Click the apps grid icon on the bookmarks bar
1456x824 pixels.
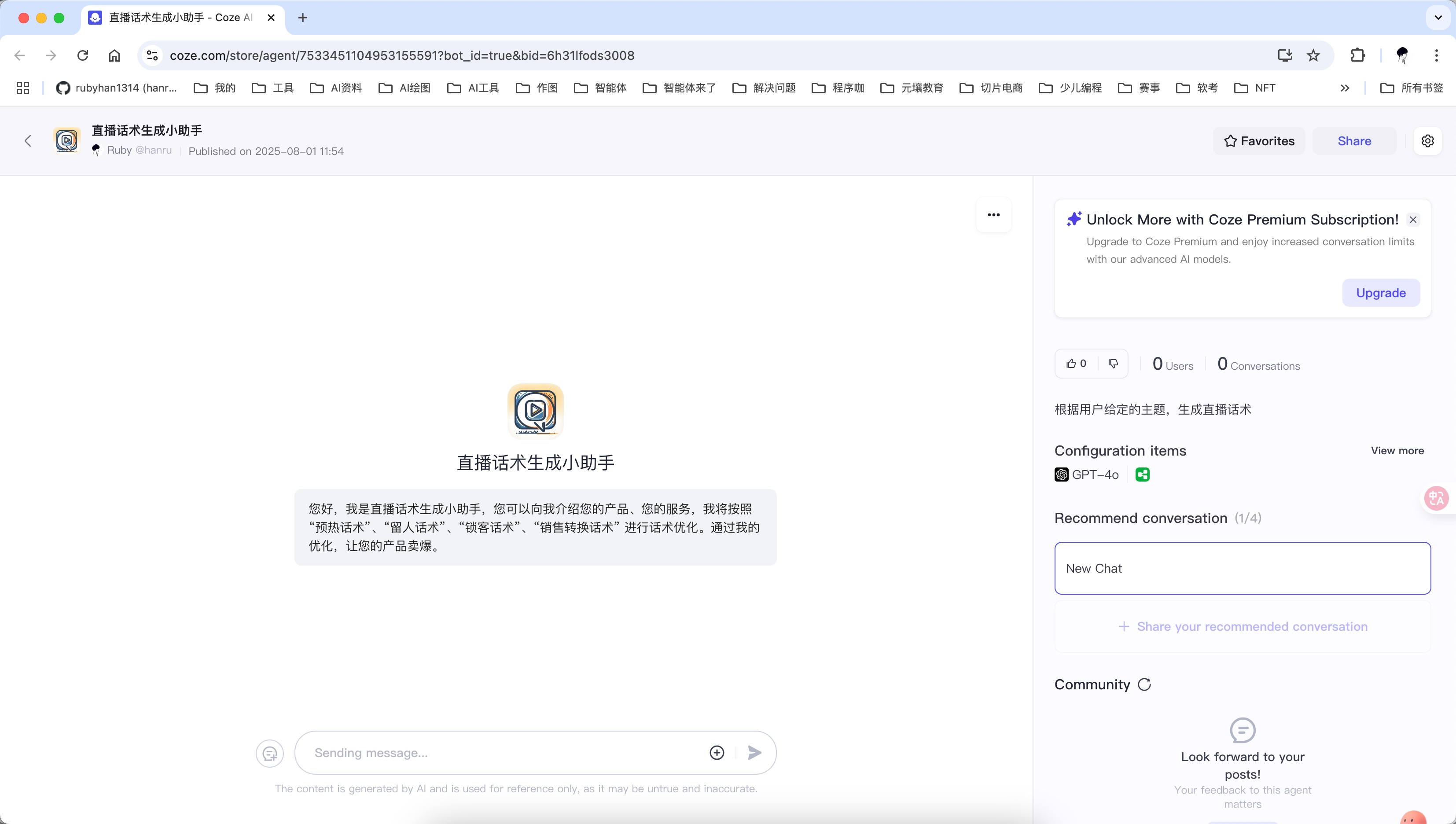[x=22, y=87]
